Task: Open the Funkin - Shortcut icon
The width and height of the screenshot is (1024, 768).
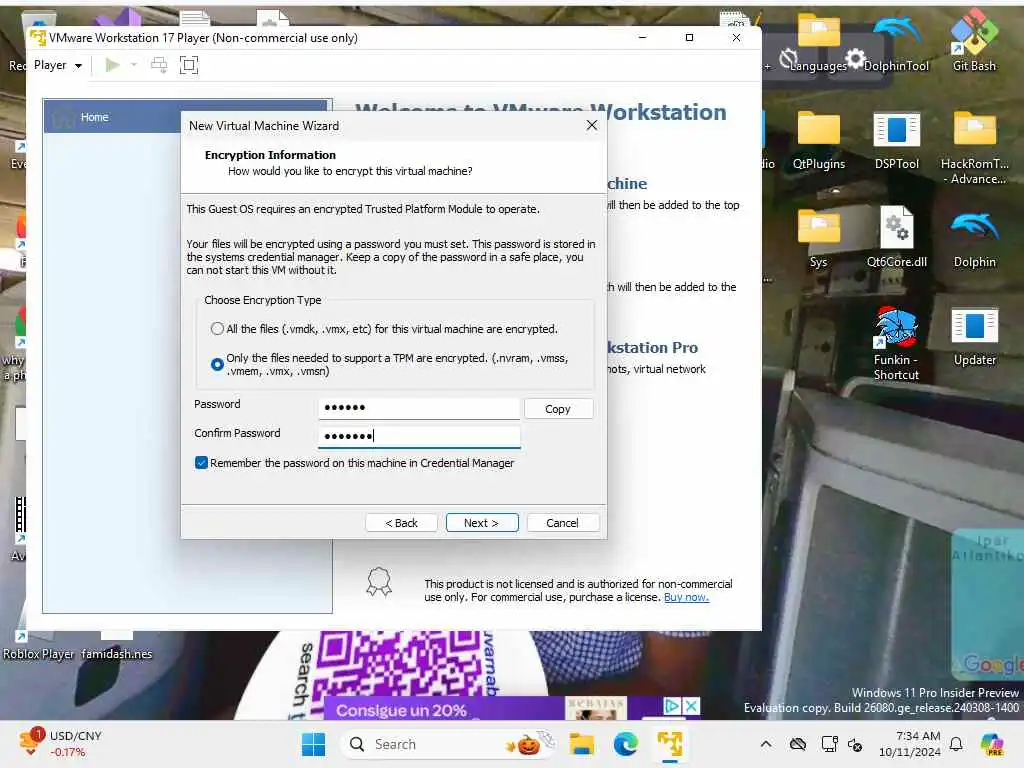Action: click(896, 343)
